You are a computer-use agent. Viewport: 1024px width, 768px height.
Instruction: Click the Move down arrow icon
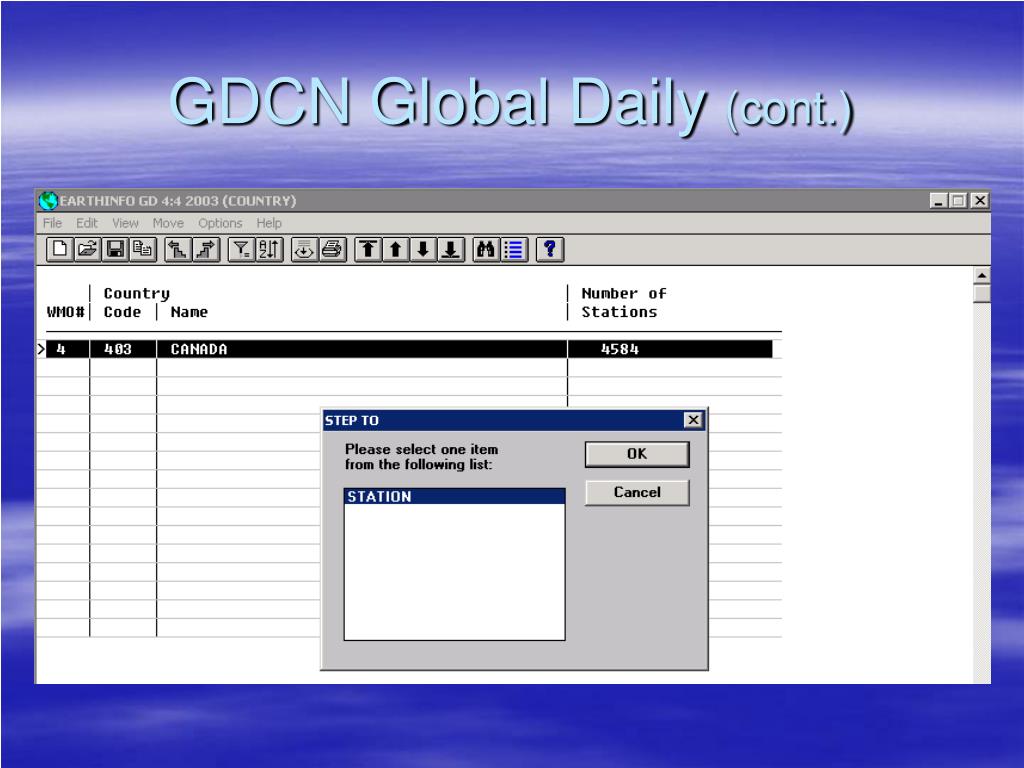pos(423,249)
